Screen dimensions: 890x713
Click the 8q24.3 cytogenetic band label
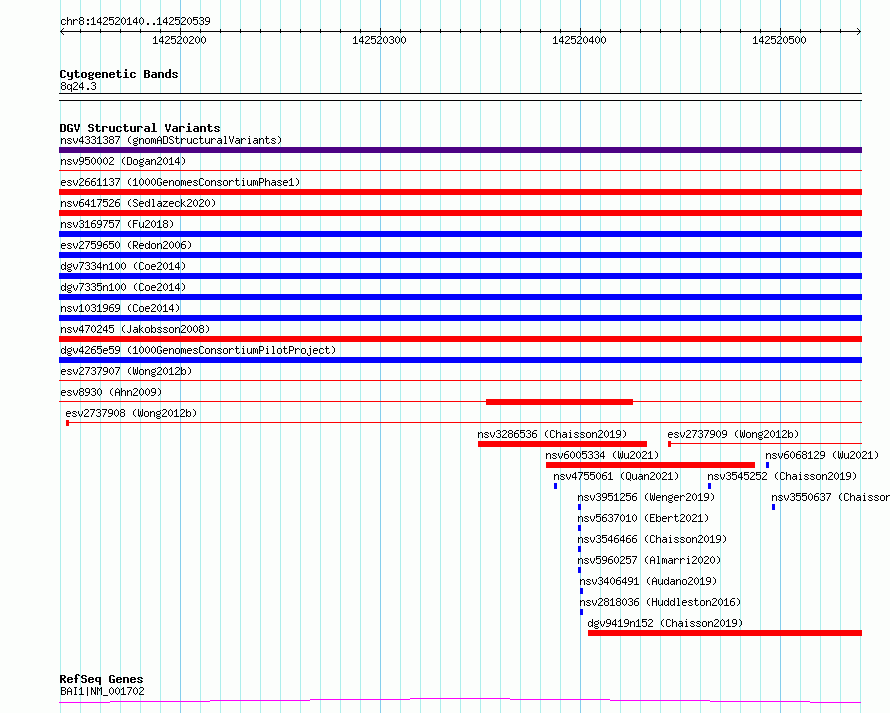[78, 87]
